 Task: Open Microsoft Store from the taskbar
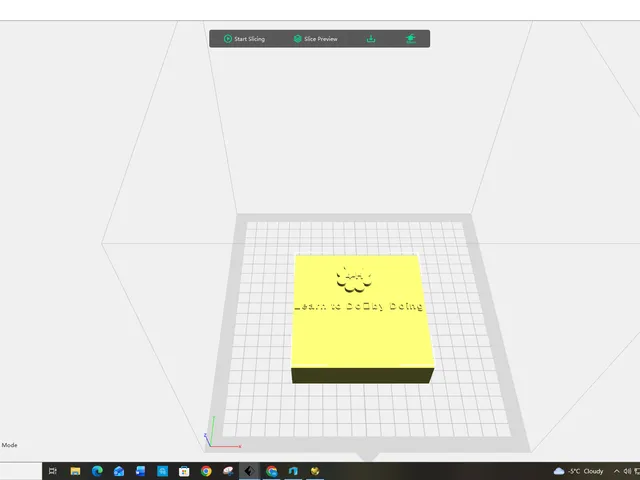[x=184, y=471]
